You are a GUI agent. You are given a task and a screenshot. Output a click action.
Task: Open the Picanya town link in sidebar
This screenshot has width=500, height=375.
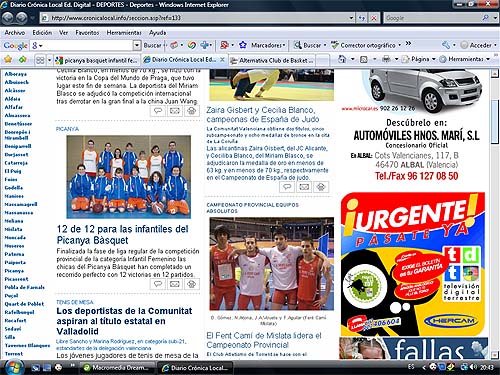[14, 271]
